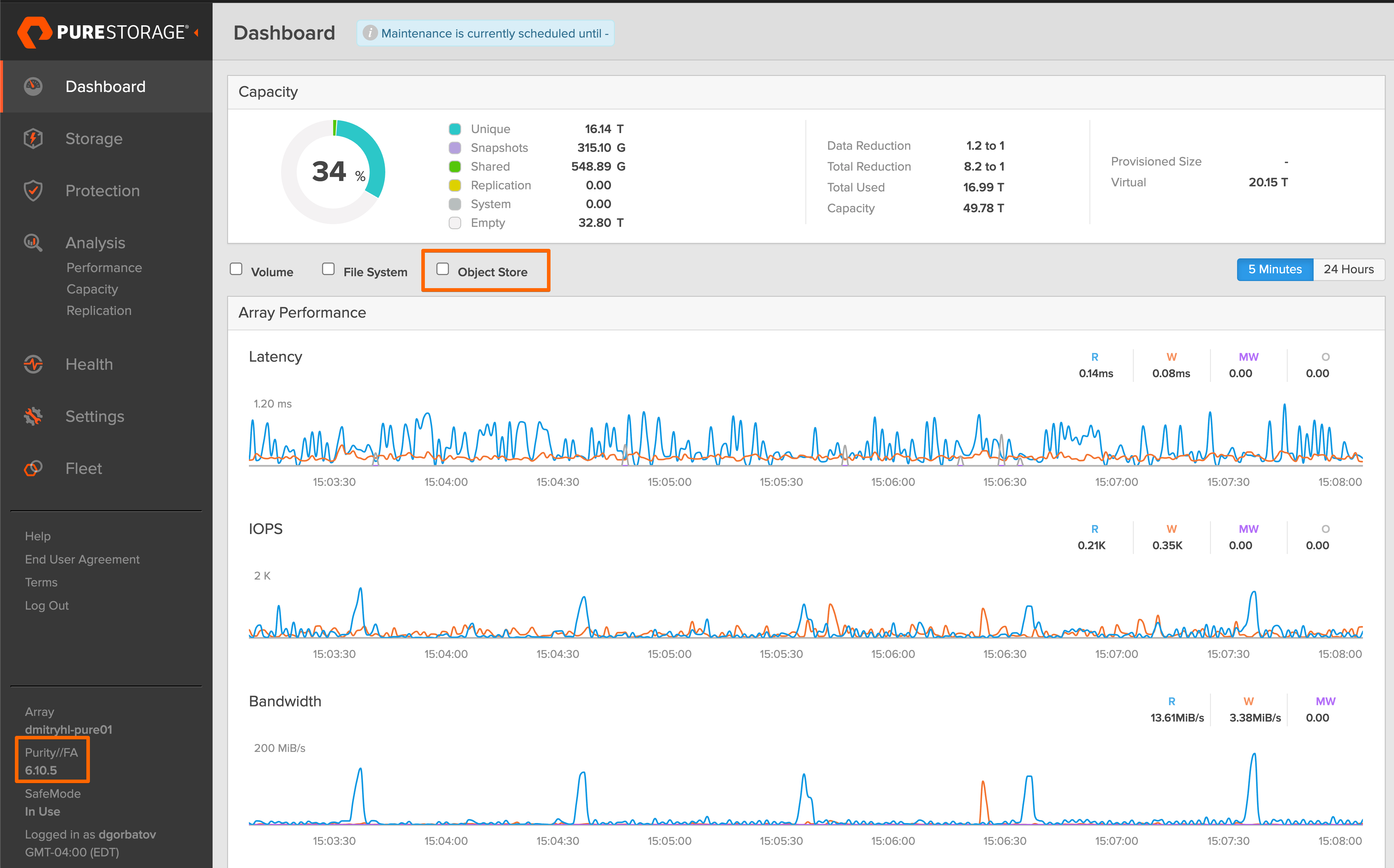Tick the Object Store checkbox
The image size is (1394, 868).
tap(443, 269)
